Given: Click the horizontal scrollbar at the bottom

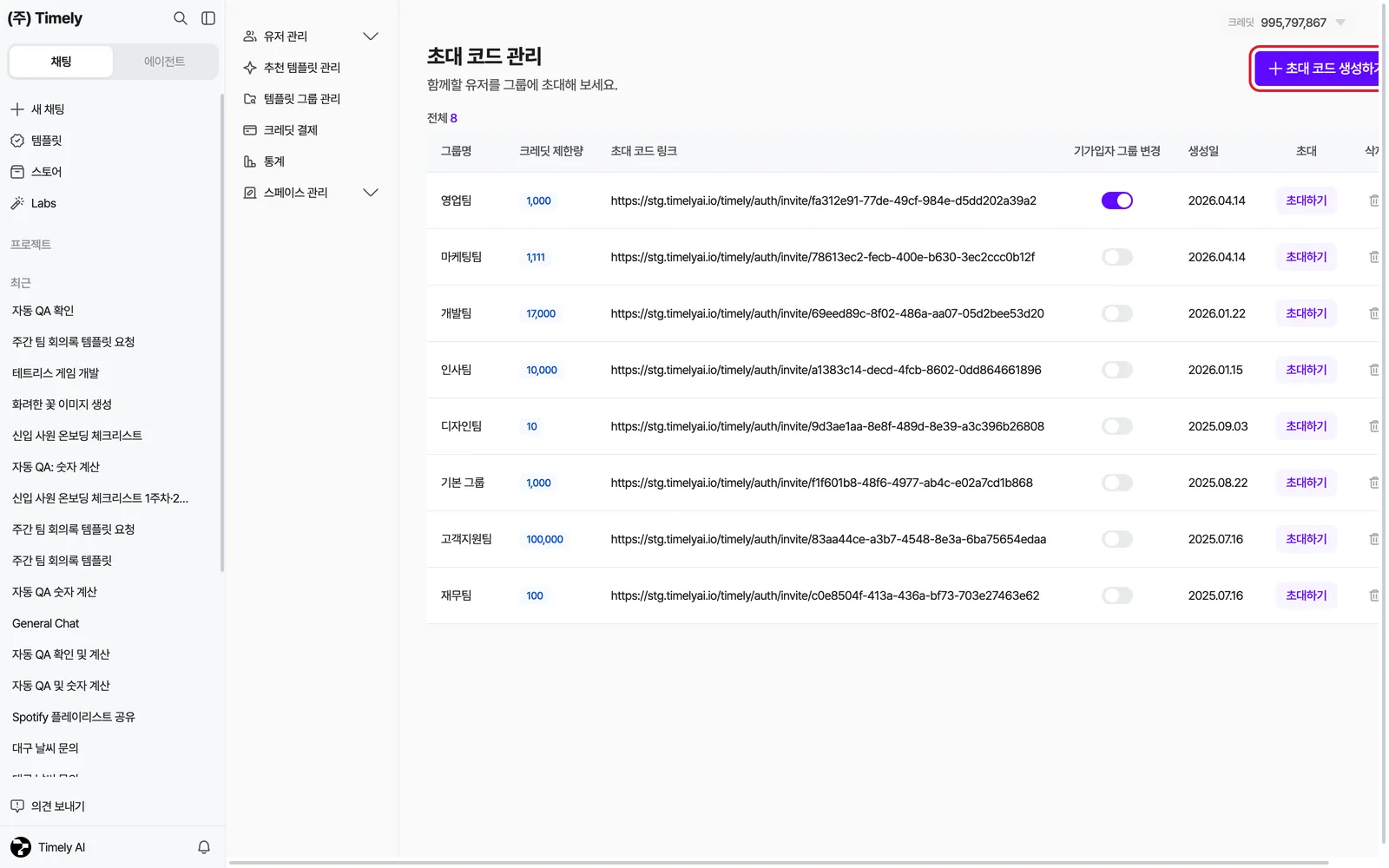Looking at the screenshot, I should pyautogui.click(x=778, y=863).
